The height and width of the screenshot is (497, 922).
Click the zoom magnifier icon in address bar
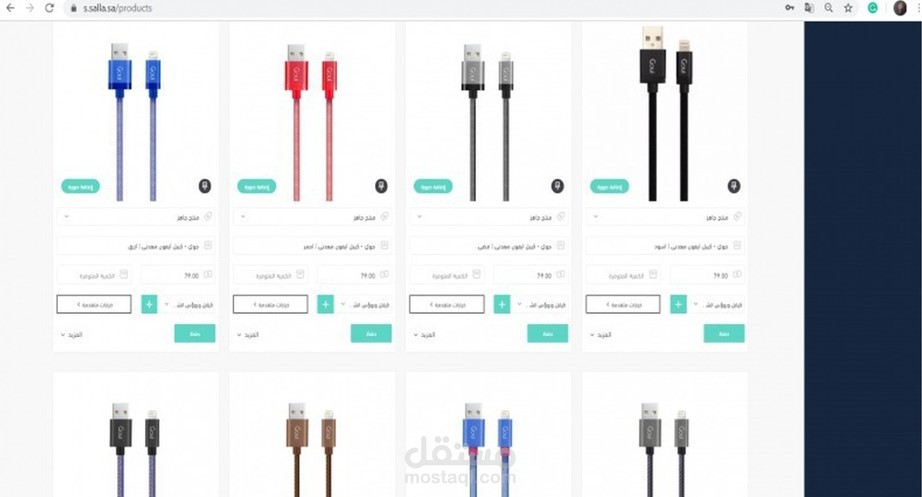(x=829, y=8)
